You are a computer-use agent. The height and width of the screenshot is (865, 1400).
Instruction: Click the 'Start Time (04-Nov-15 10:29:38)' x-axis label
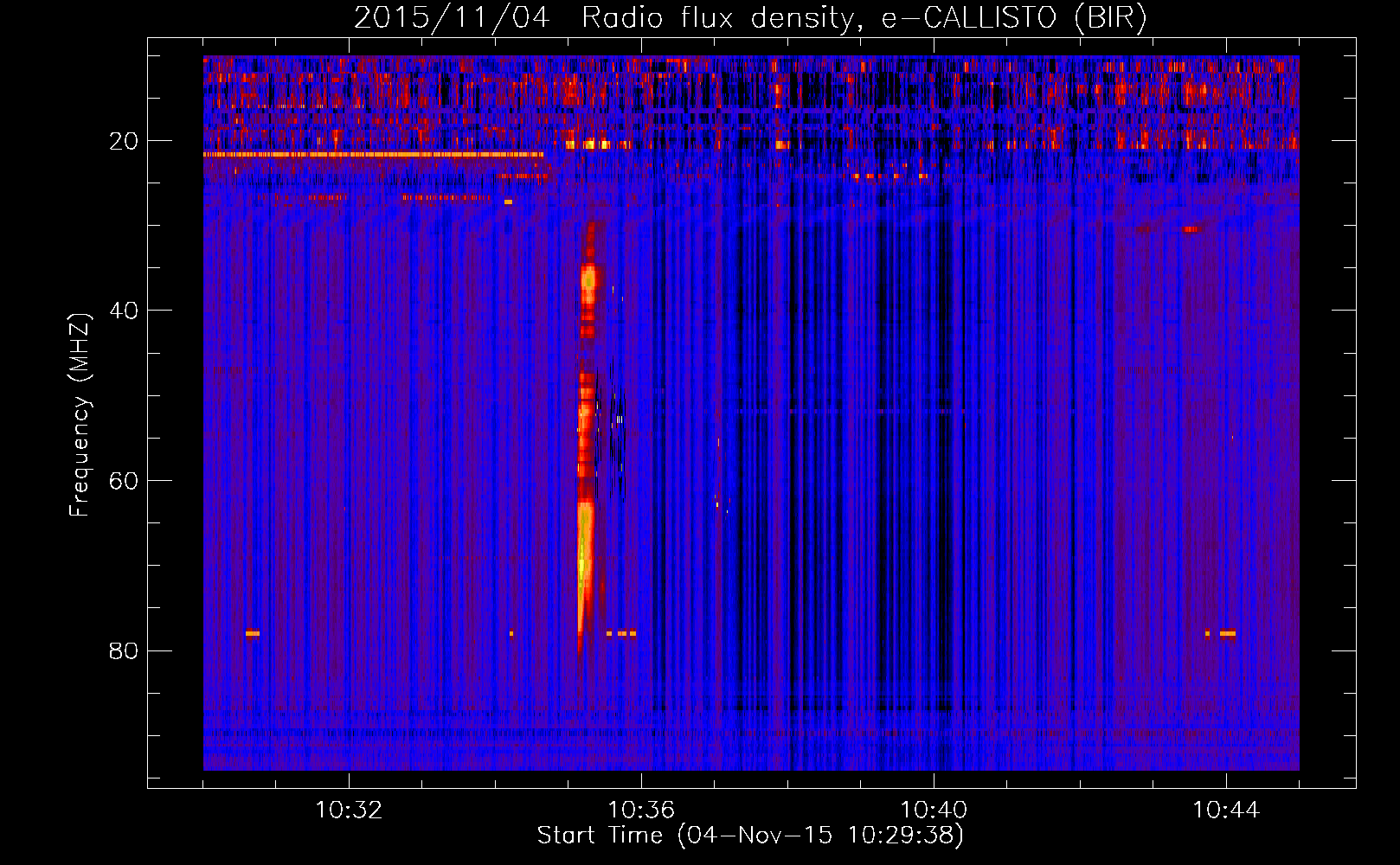750,836
